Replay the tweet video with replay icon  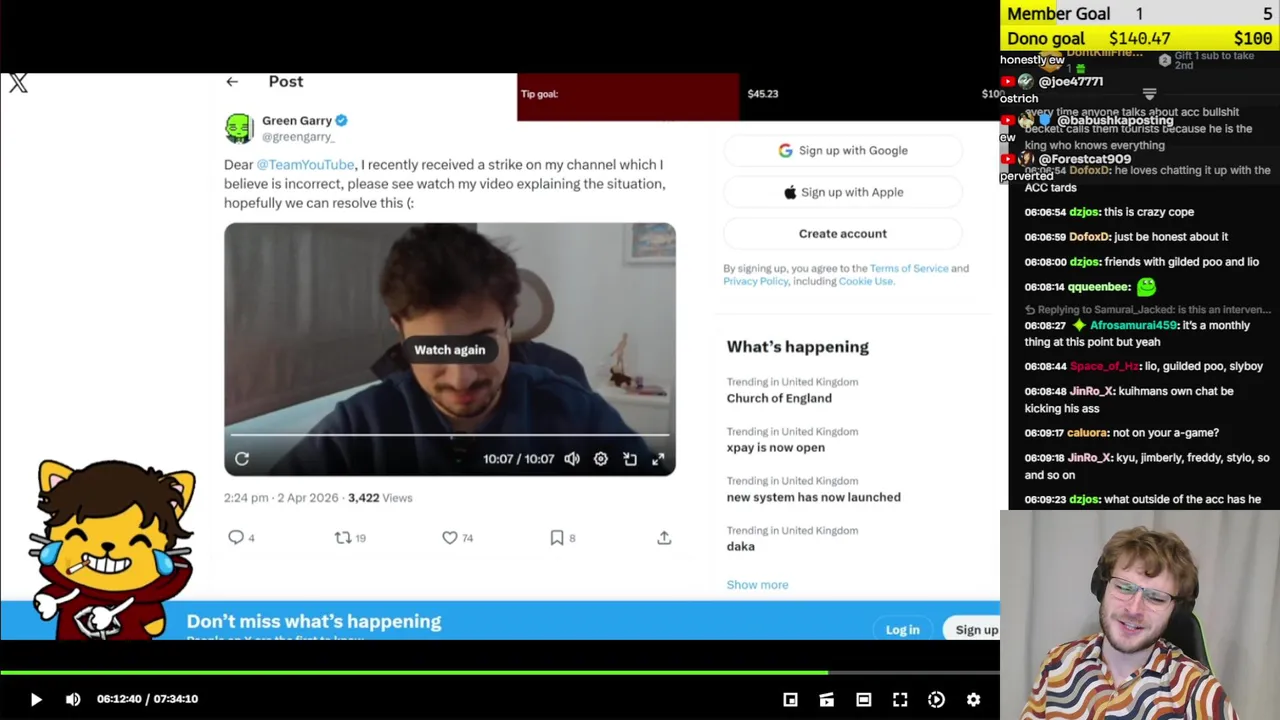242,459
